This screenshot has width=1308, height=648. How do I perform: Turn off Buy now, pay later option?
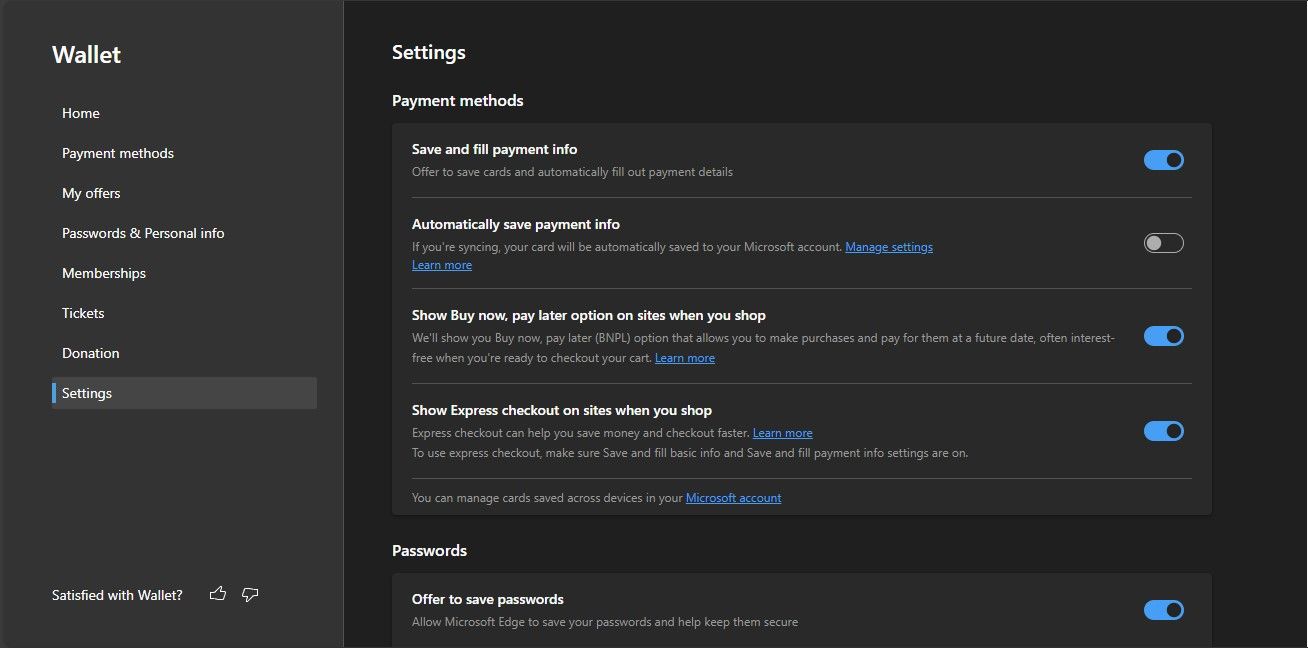click(x=1163, y=335)
